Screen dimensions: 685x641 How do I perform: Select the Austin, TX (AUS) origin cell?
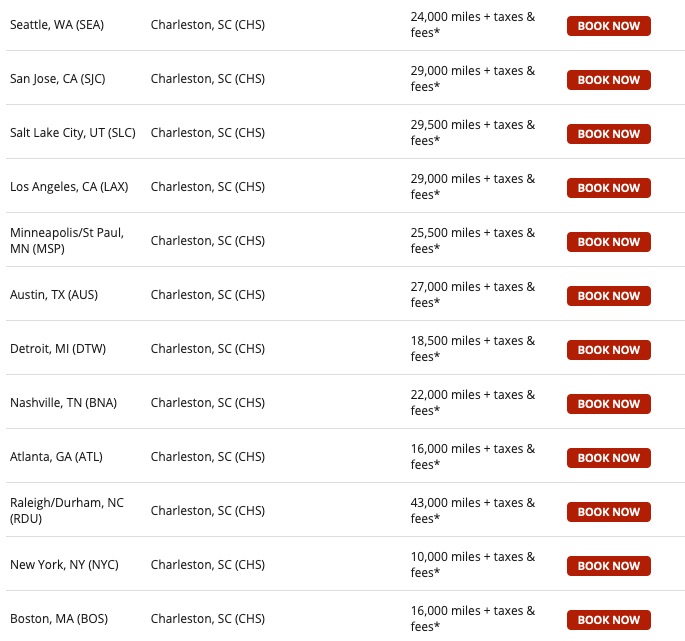[54, 295]
